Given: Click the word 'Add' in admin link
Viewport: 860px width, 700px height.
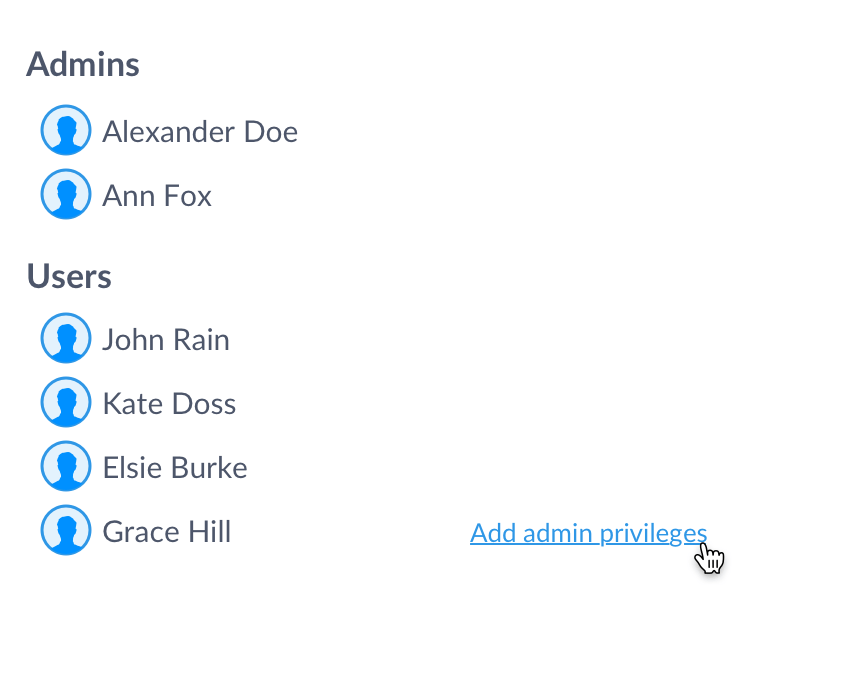Looking at the screenshot, I should [x=493, y=533].
